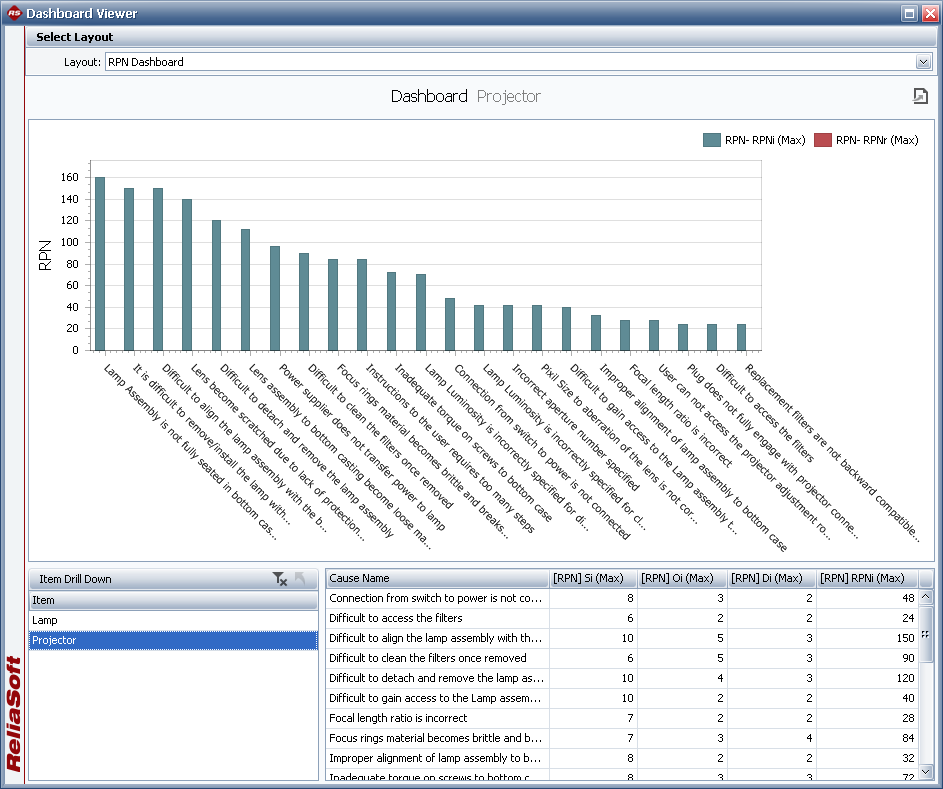Toggle the RPN- RPNi (Max) legend swatch
This screenshot has width=943, height=789.
[712, 140]
